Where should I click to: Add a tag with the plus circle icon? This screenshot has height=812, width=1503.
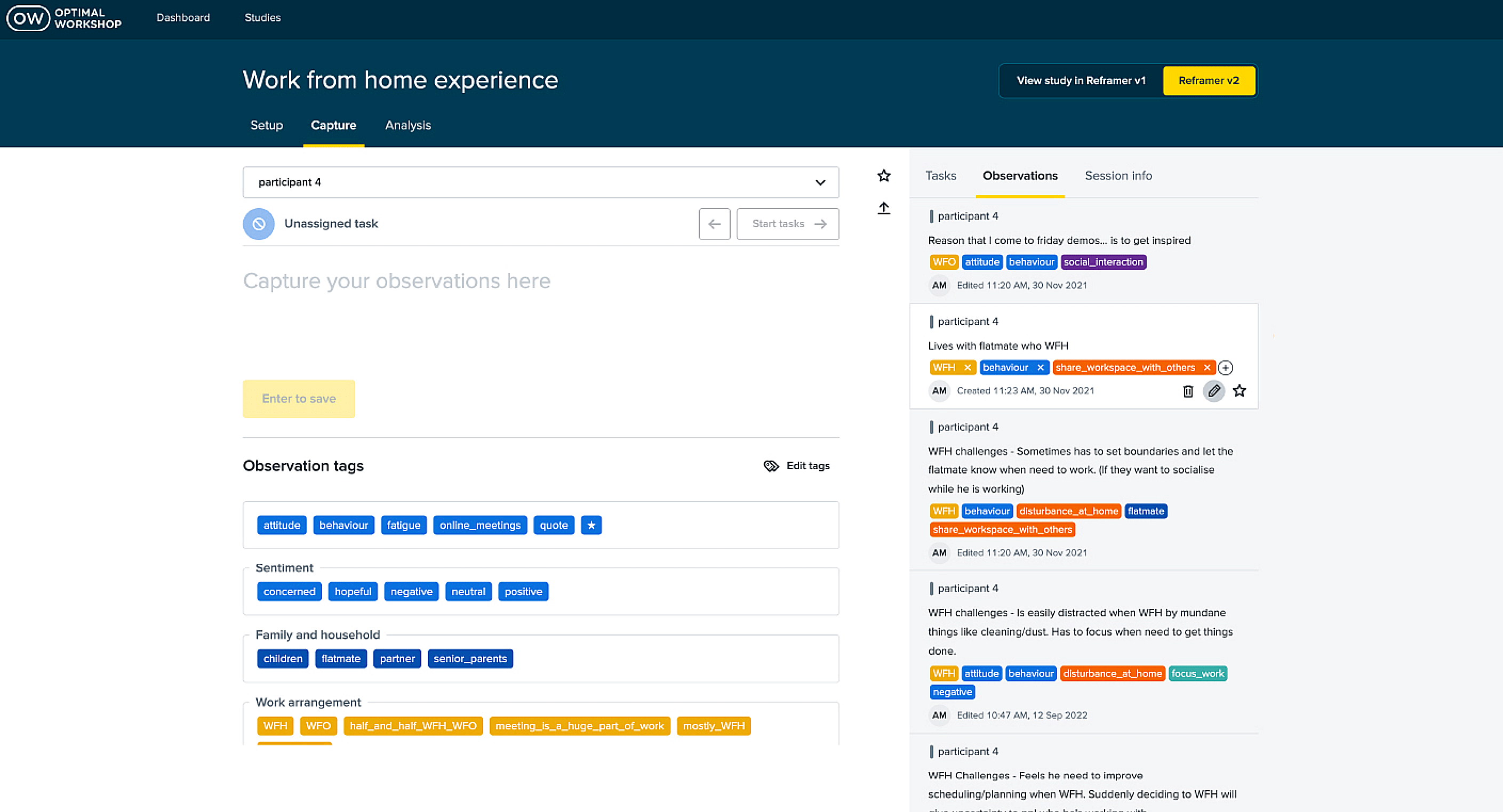1225,368
